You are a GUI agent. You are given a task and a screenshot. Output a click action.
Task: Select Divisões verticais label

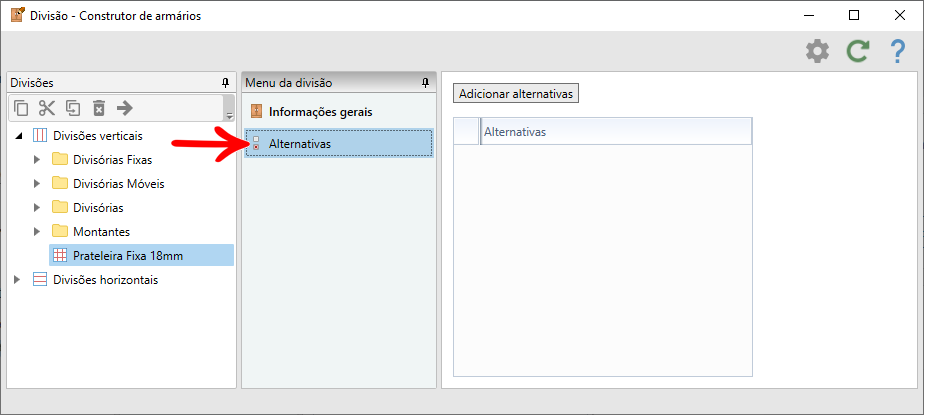tap(98, 136)
